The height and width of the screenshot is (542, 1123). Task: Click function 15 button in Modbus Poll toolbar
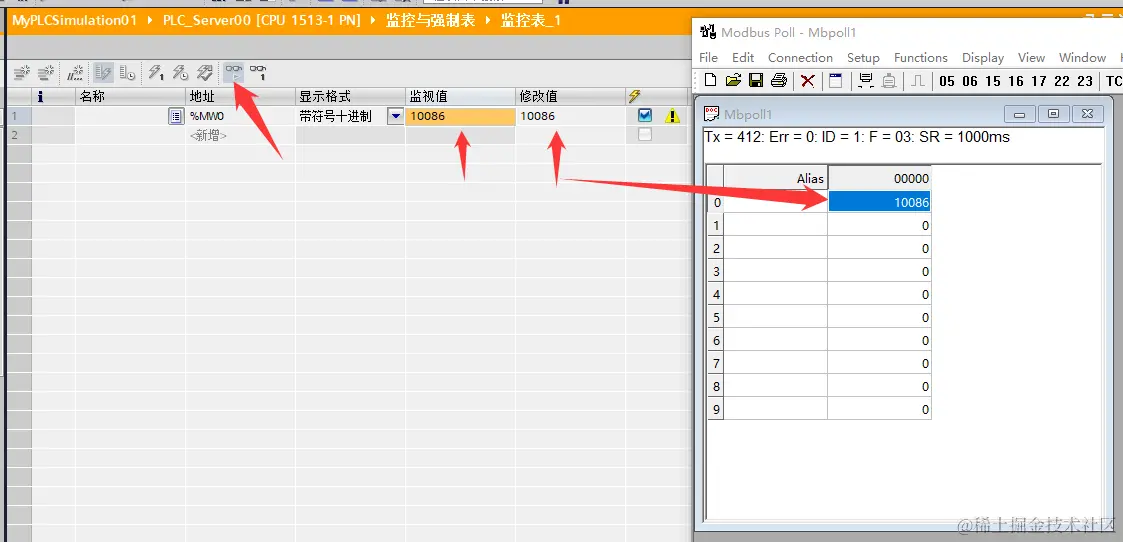point(993,81)
